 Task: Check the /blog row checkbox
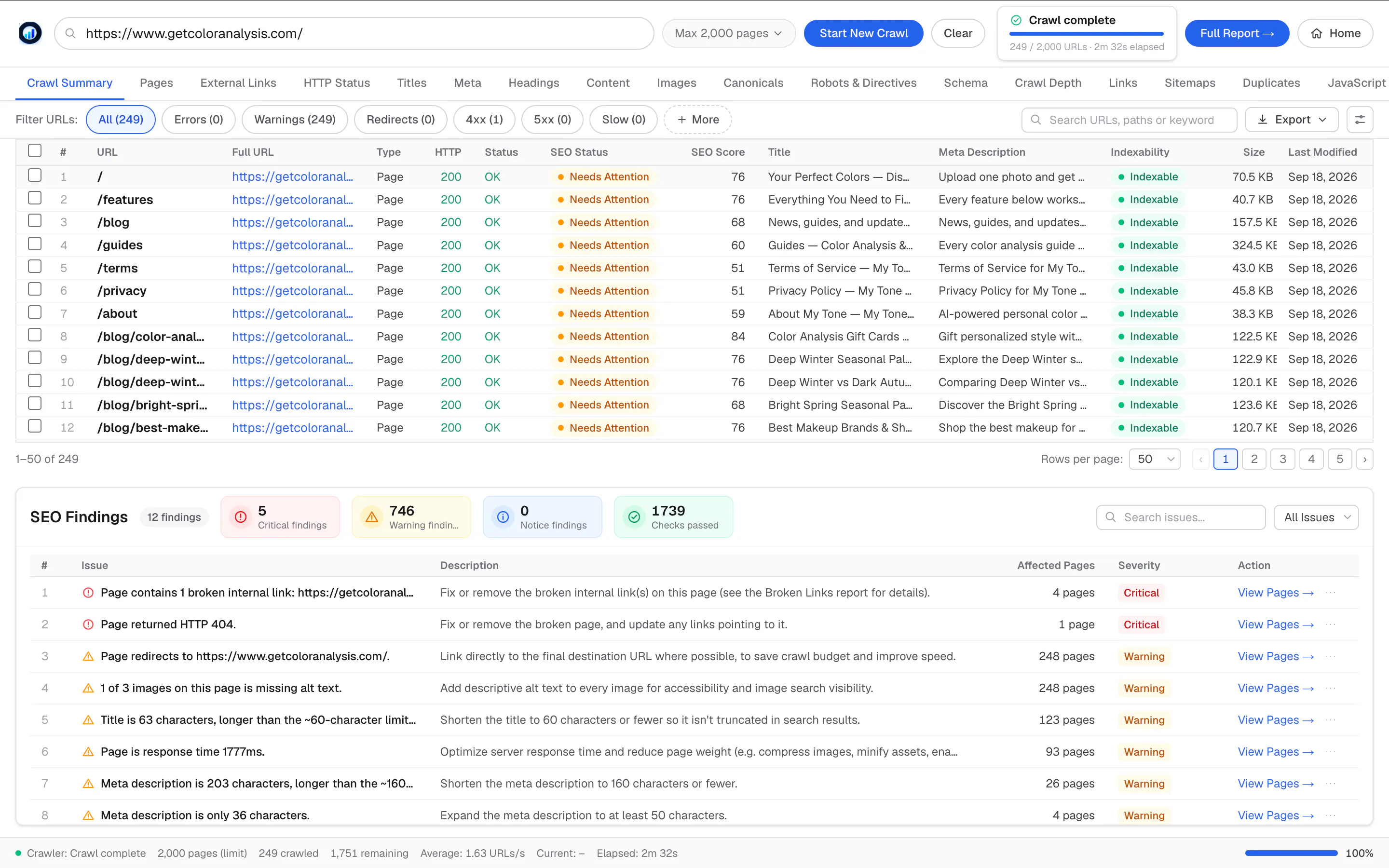pyautogui.click(x=35, y=221)
